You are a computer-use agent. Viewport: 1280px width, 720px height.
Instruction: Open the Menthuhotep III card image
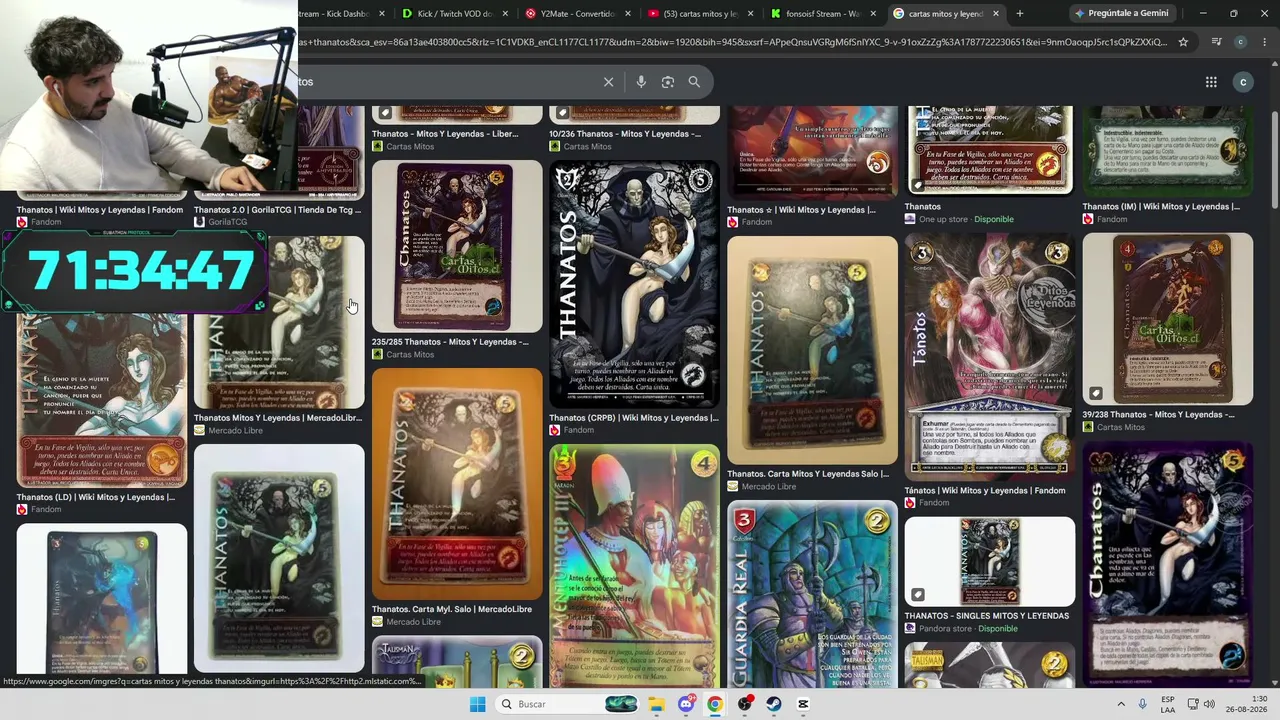click(634, 566)
